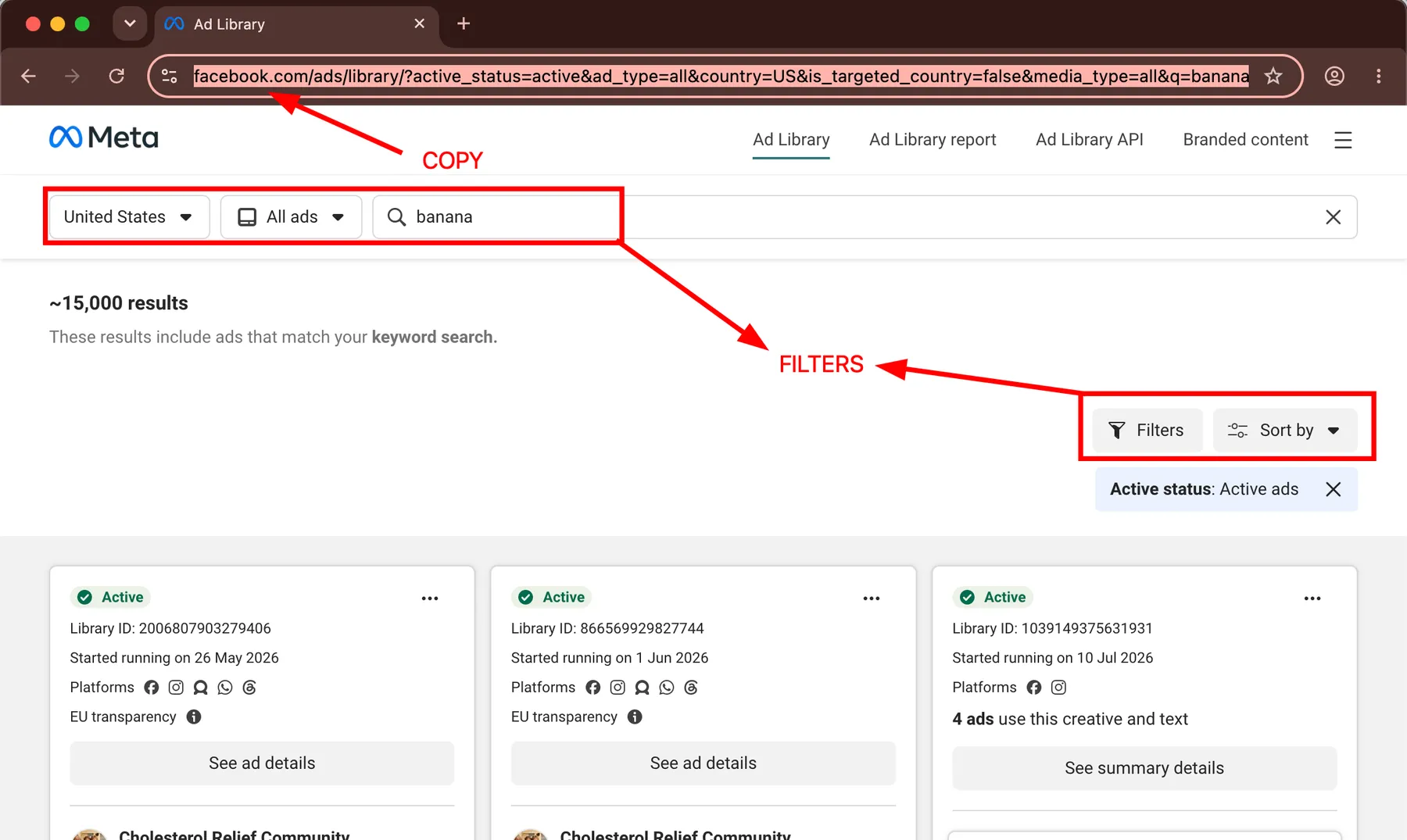Screen dimensions: 1407x840
Task: Click Threads platform icon on second card
Action: [x=691, y=688]
